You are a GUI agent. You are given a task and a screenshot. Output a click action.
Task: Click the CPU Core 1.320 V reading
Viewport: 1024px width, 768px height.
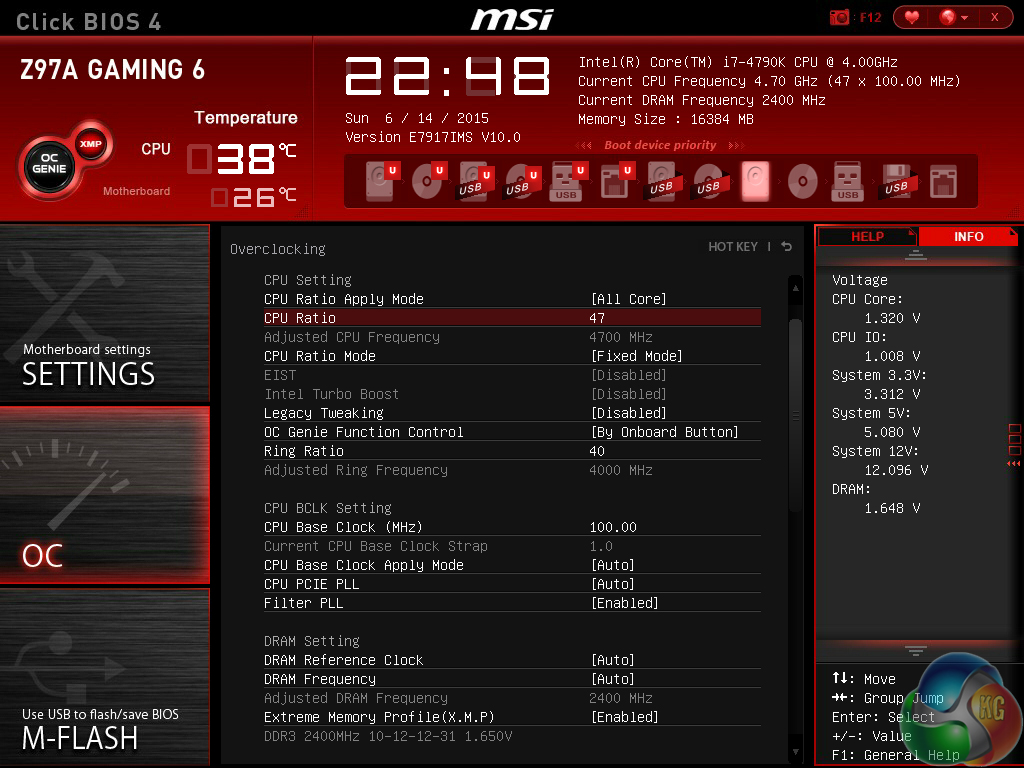[891, 318]
